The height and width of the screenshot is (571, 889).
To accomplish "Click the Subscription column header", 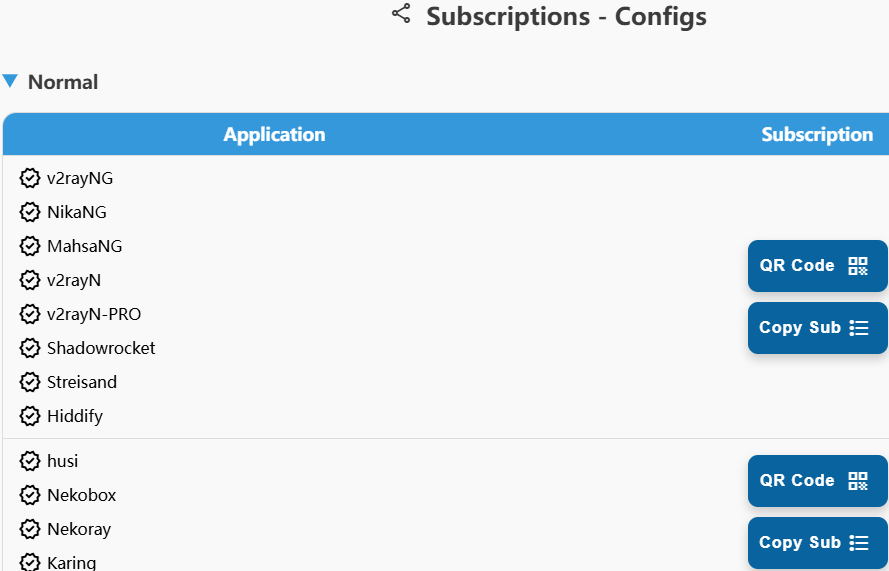I will [817, 135].
